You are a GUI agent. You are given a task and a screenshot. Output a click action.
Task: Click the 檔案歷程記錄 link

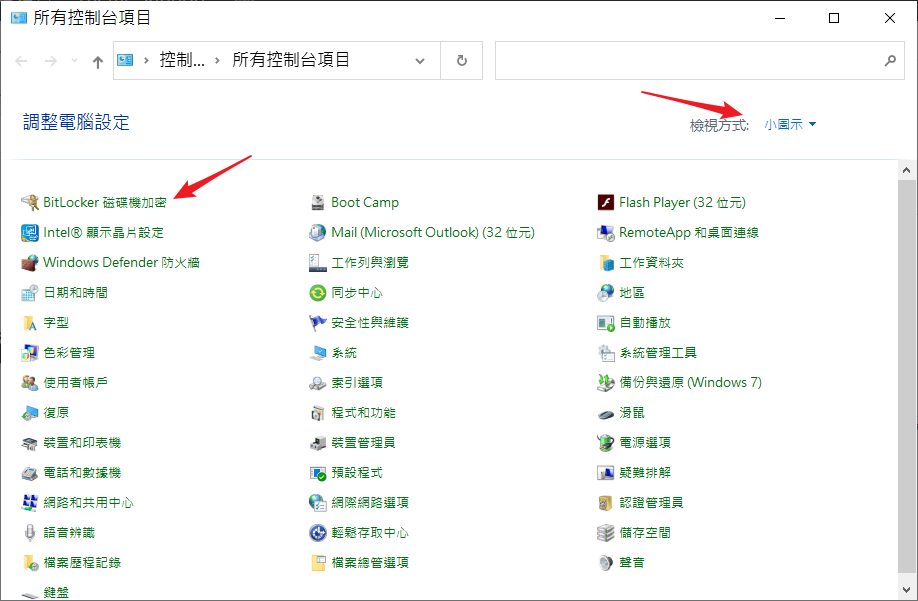[82, 562]
